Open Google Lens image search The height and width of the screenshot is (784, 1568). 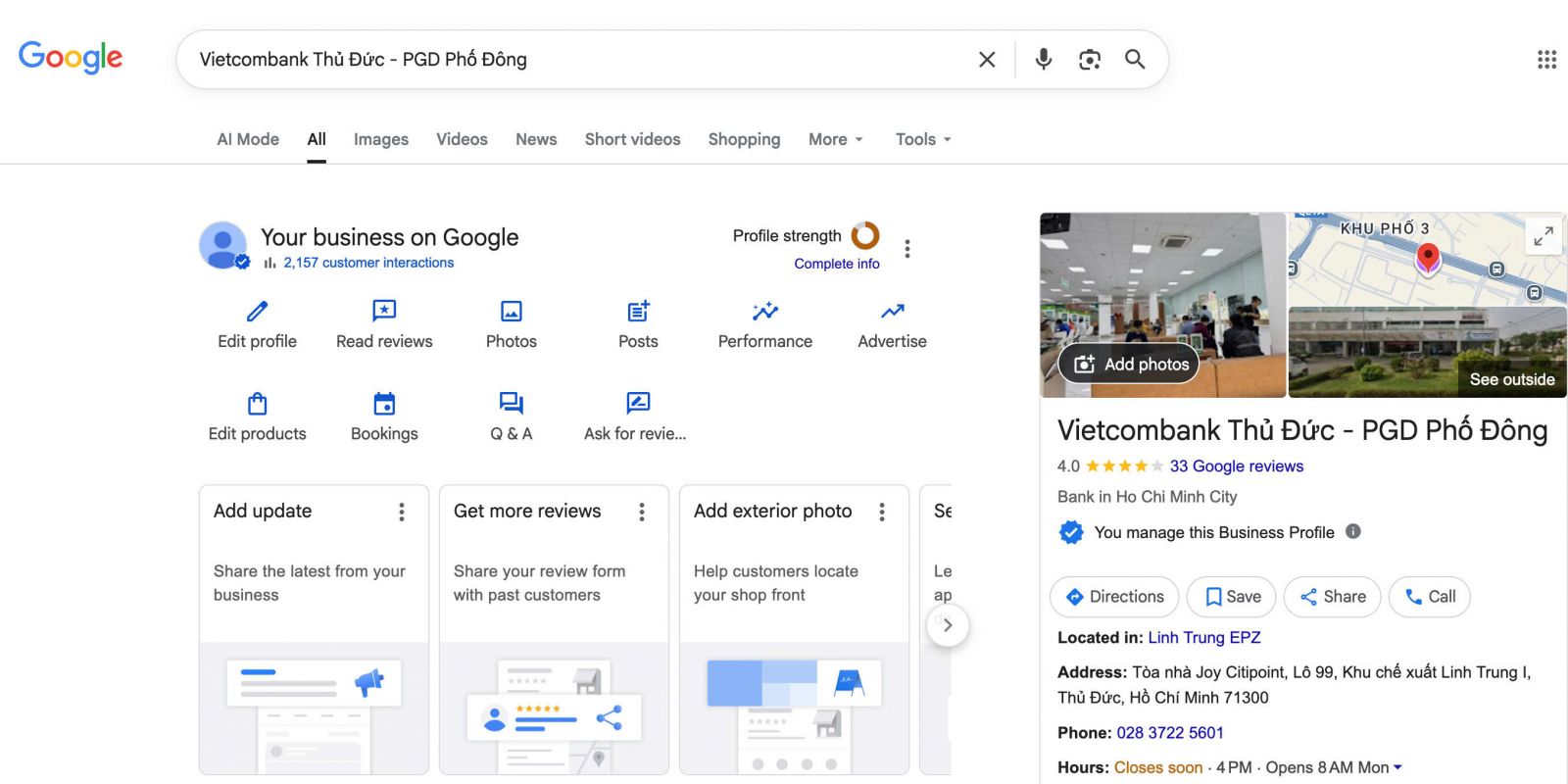coord(1090,60)
